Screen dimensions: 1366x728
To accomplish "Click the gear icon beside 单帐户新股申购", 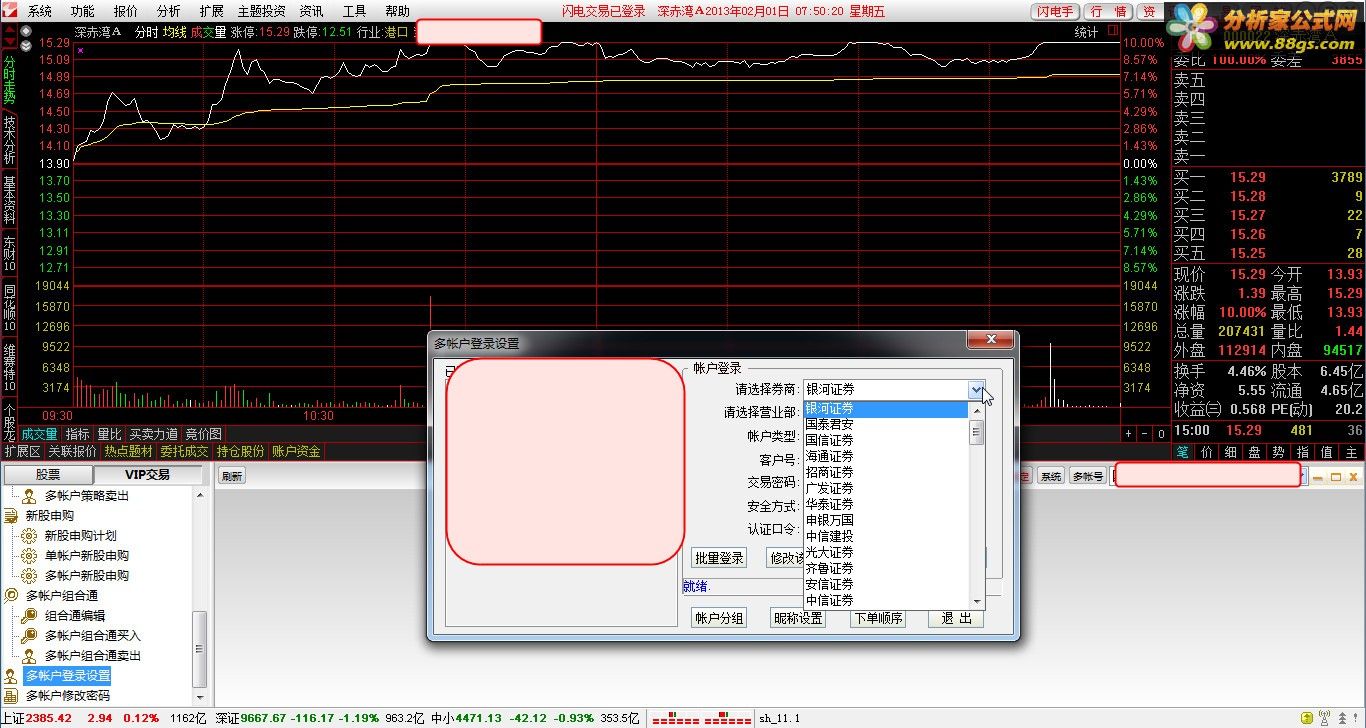I will click(29, 556).
